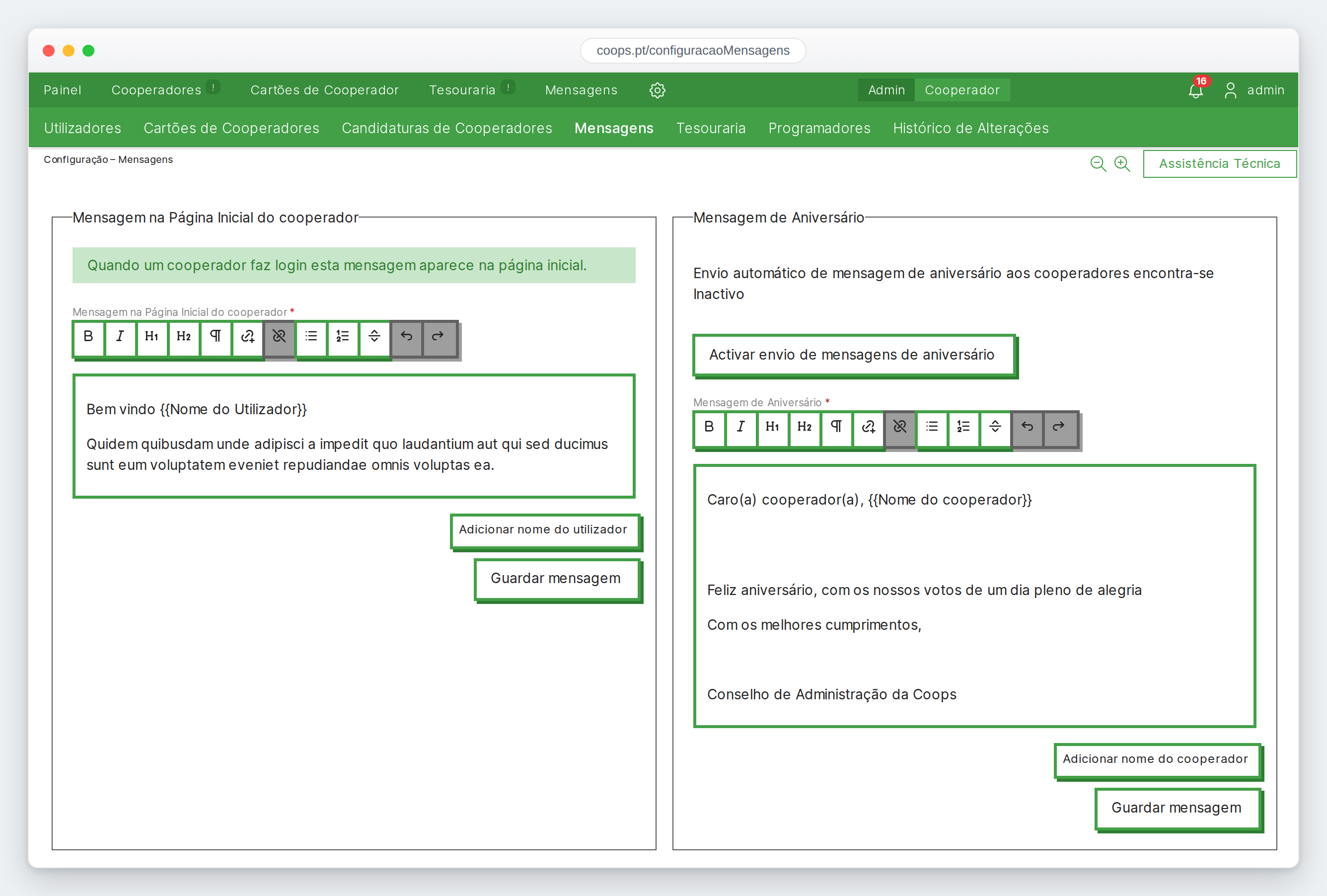Save the homepage message with Guardar mensagem

(x=556, y=579)
